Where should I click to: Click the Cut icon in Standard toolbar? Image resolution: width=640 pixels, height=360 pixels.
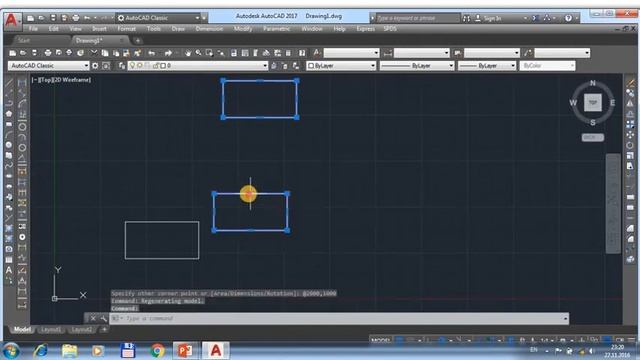click(94, 53)
